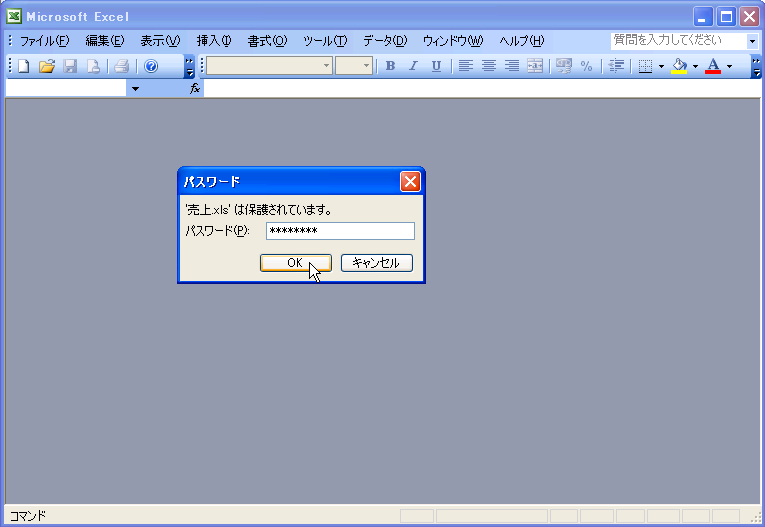The width and height of the screenshot is (765, 527).
Task: Apply Currency style icon
Action: (x=564, y=66)
